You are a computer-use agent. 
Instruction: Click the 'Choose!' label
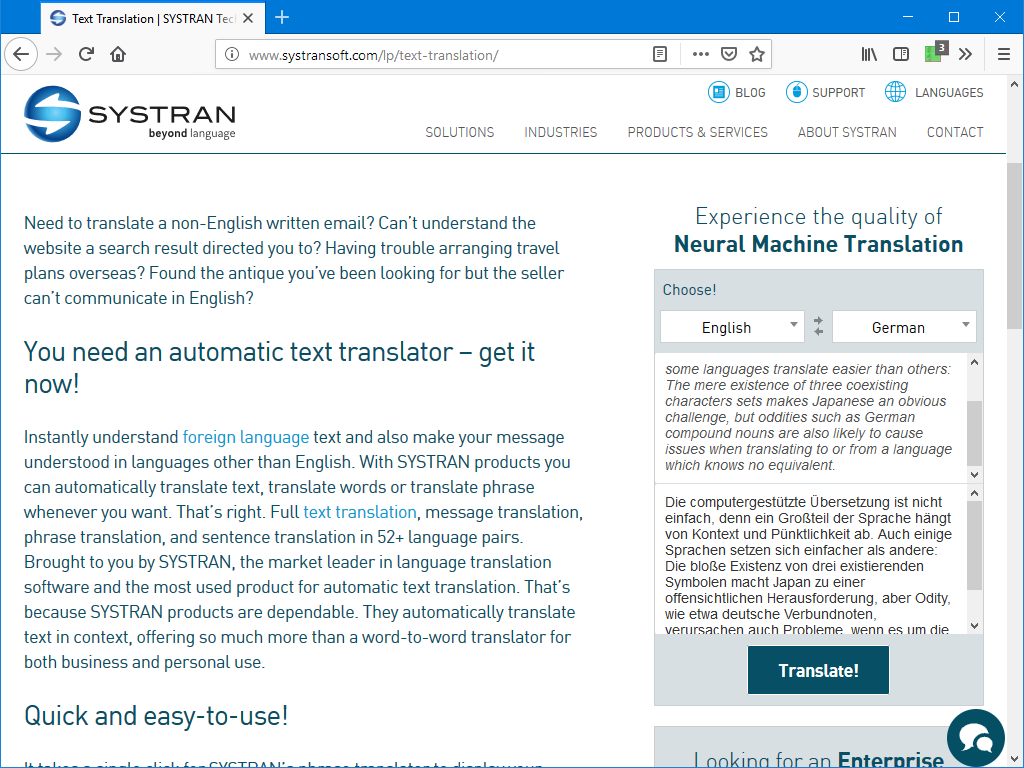click(690, 290)
